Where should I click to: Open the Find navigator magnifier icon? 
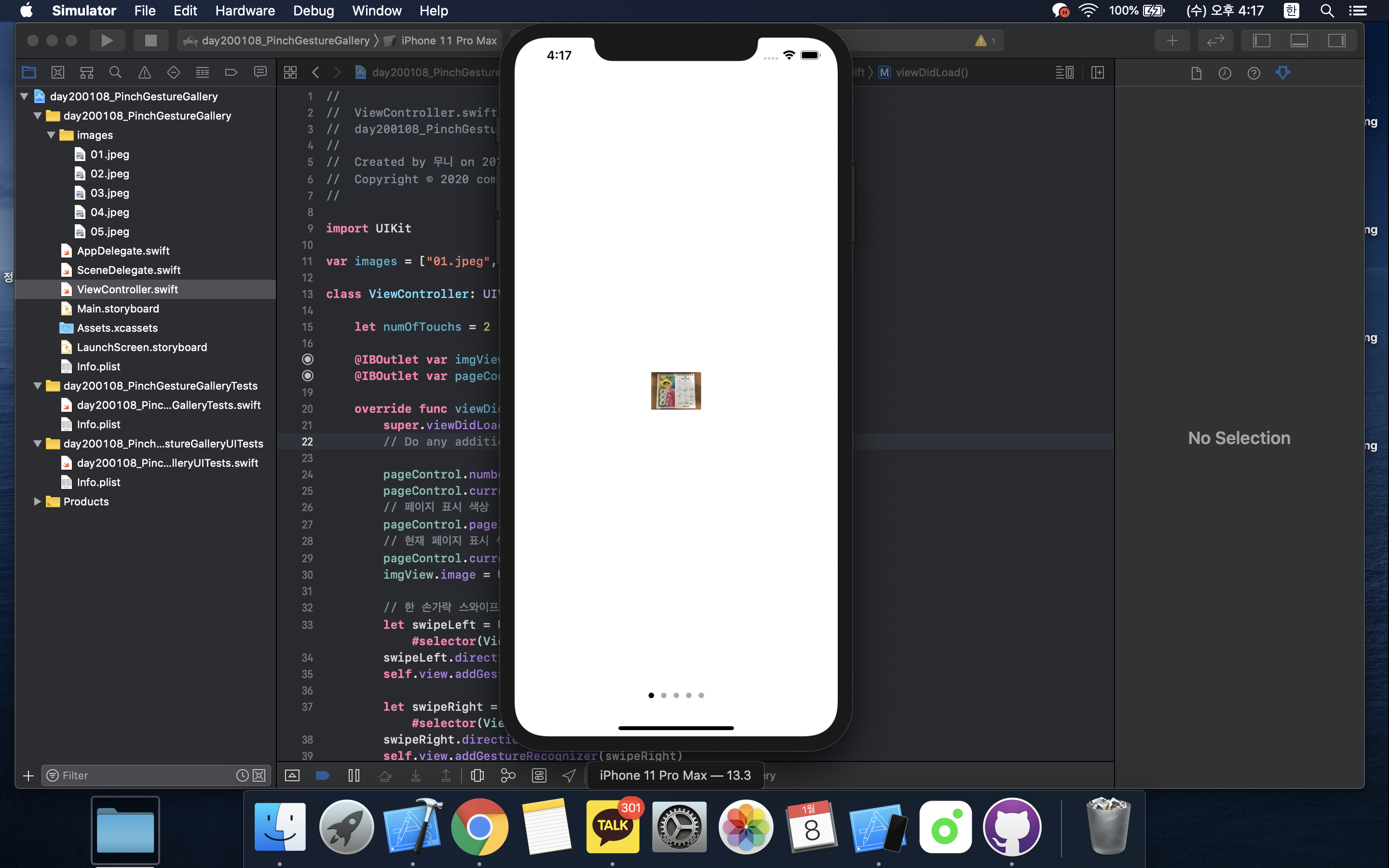click(x=115, y=72)
